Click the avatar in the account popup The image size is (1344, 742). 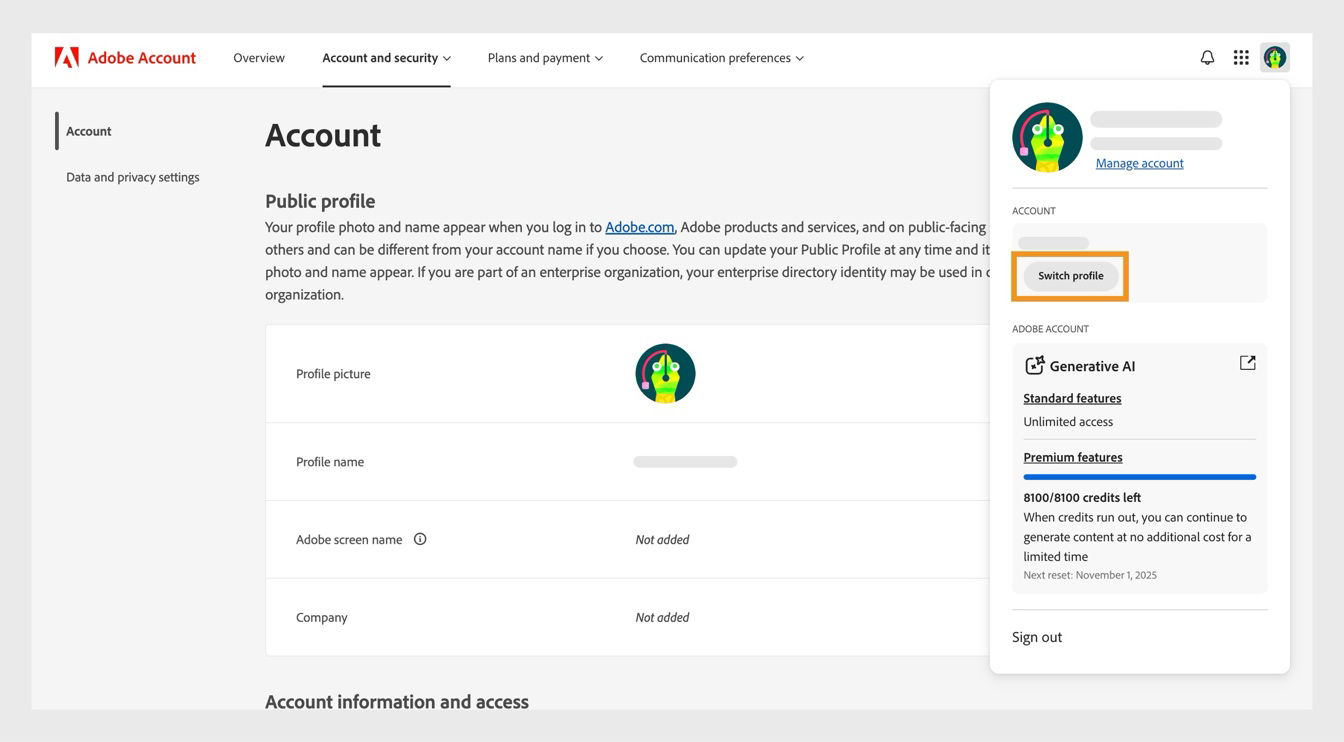point(1047,135)
